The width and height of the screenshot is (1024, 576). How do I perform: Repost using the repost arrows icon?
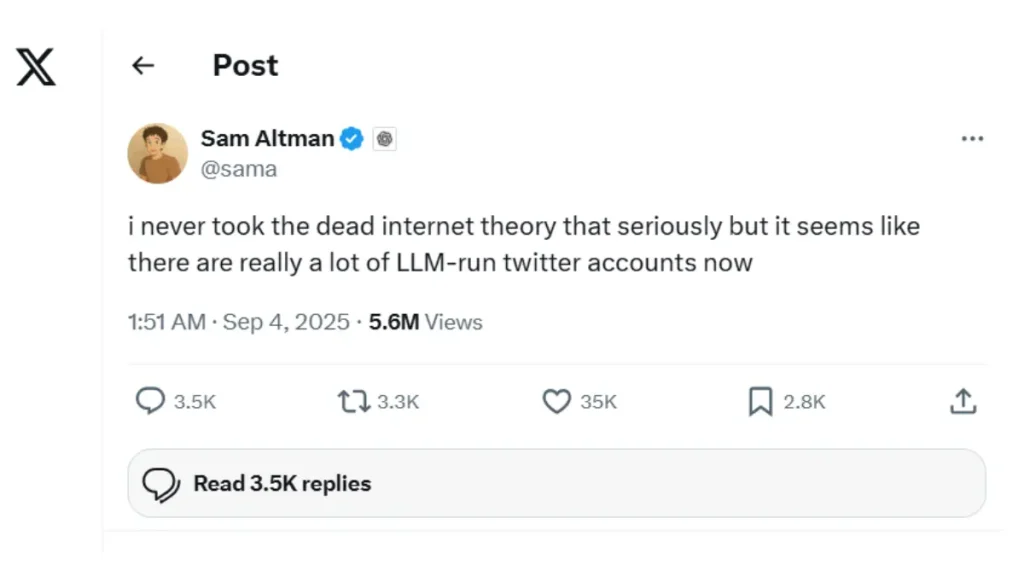tap(353, 401)
